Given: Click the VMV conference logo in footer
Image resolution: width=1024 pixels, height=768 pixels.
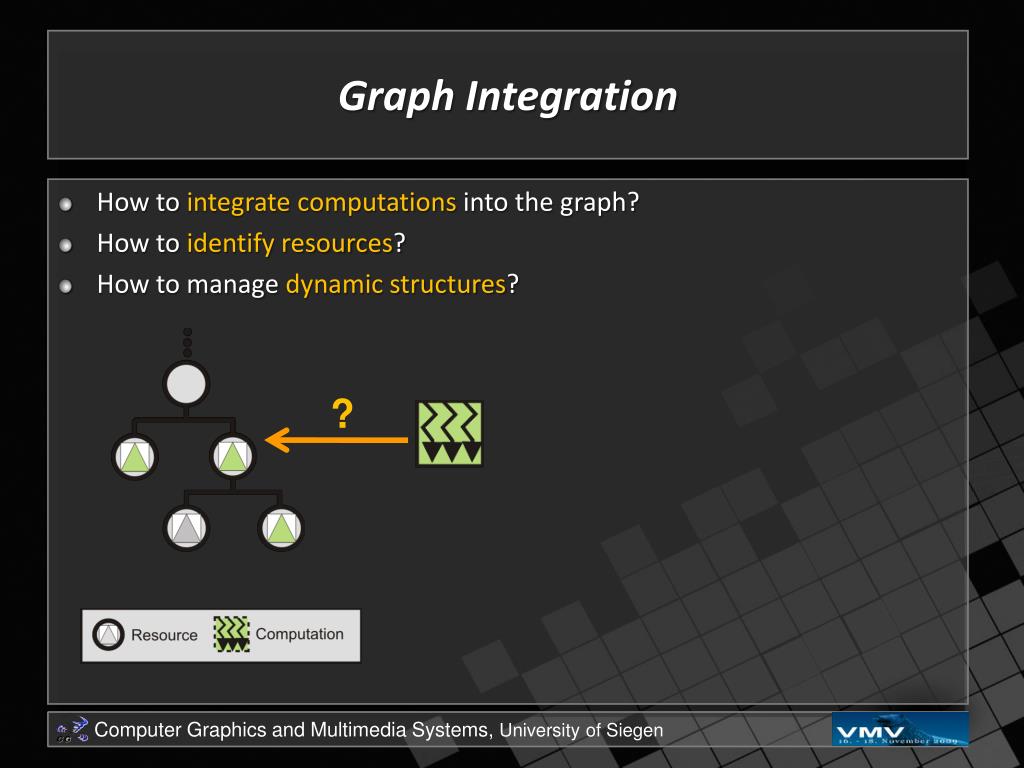Looking at the screenshot, I should point(900,729).
